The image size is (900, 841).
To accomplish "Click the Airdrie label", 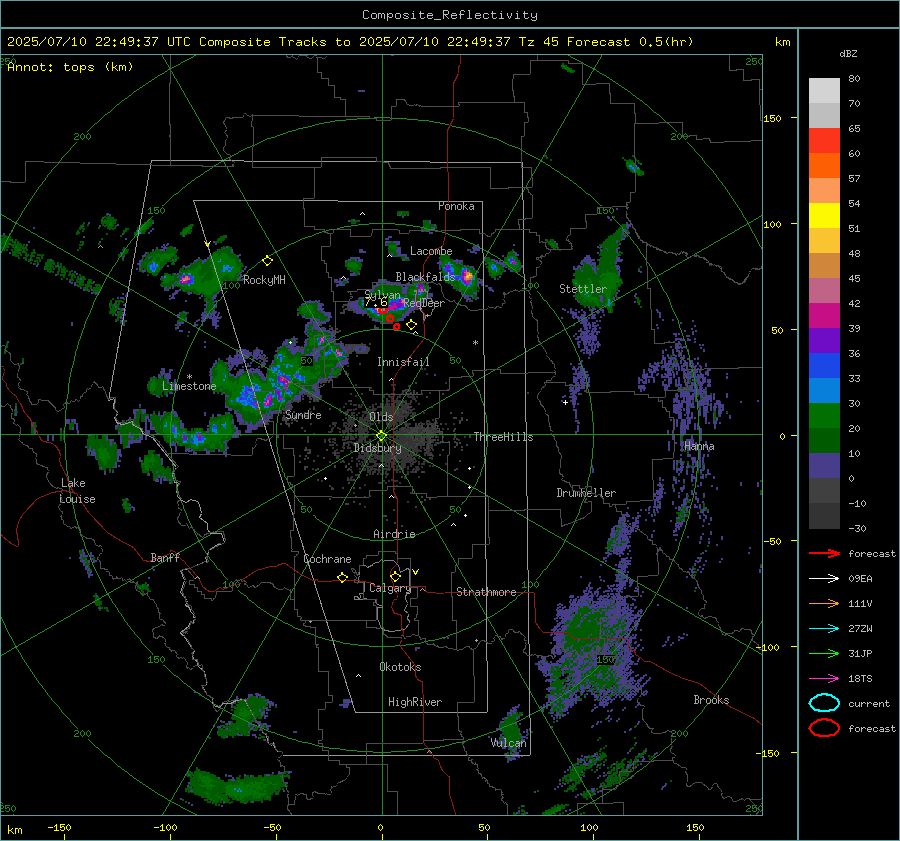I will coord(394,534).
